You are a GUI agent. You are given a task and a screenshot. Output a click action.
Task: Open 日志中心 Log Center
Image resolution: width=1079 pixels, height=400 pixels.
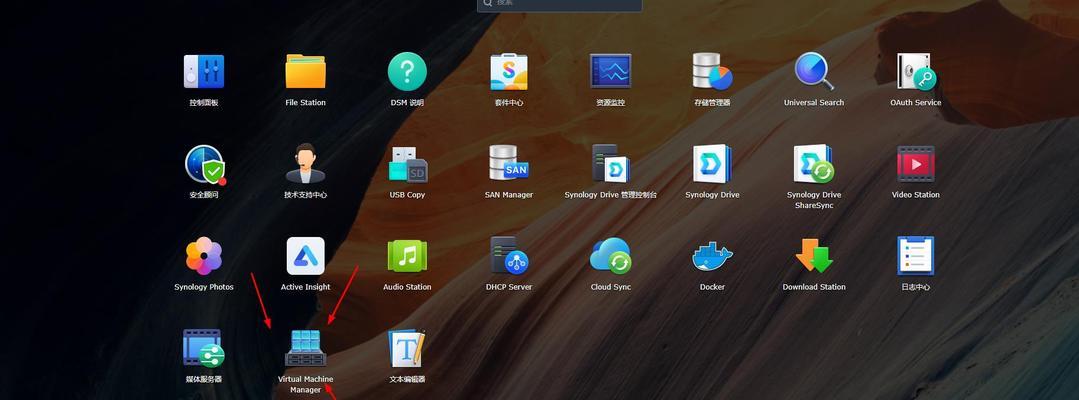point(916,256)
